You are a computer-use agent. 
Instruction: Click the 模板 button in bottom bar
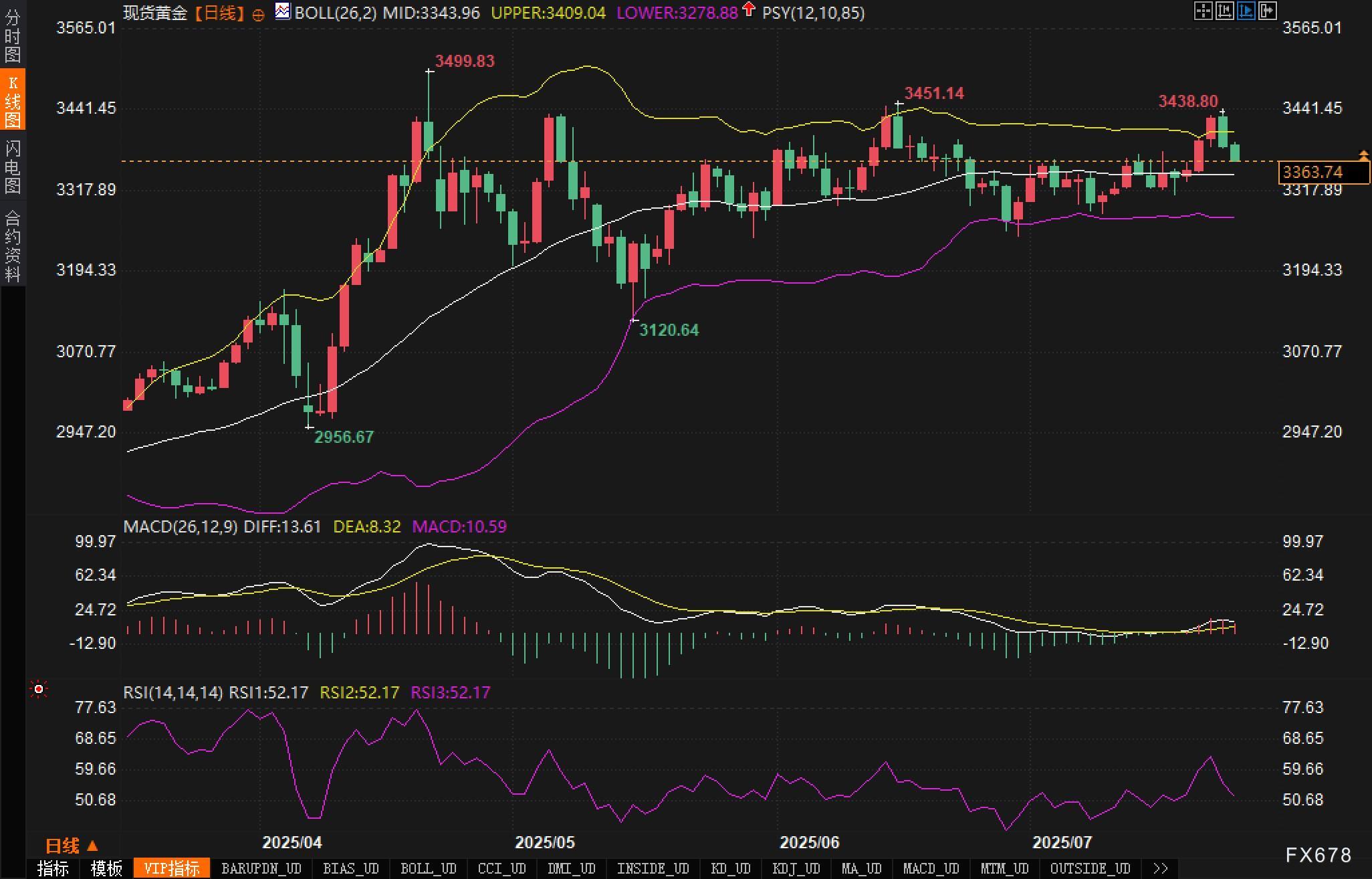[106, 868]
